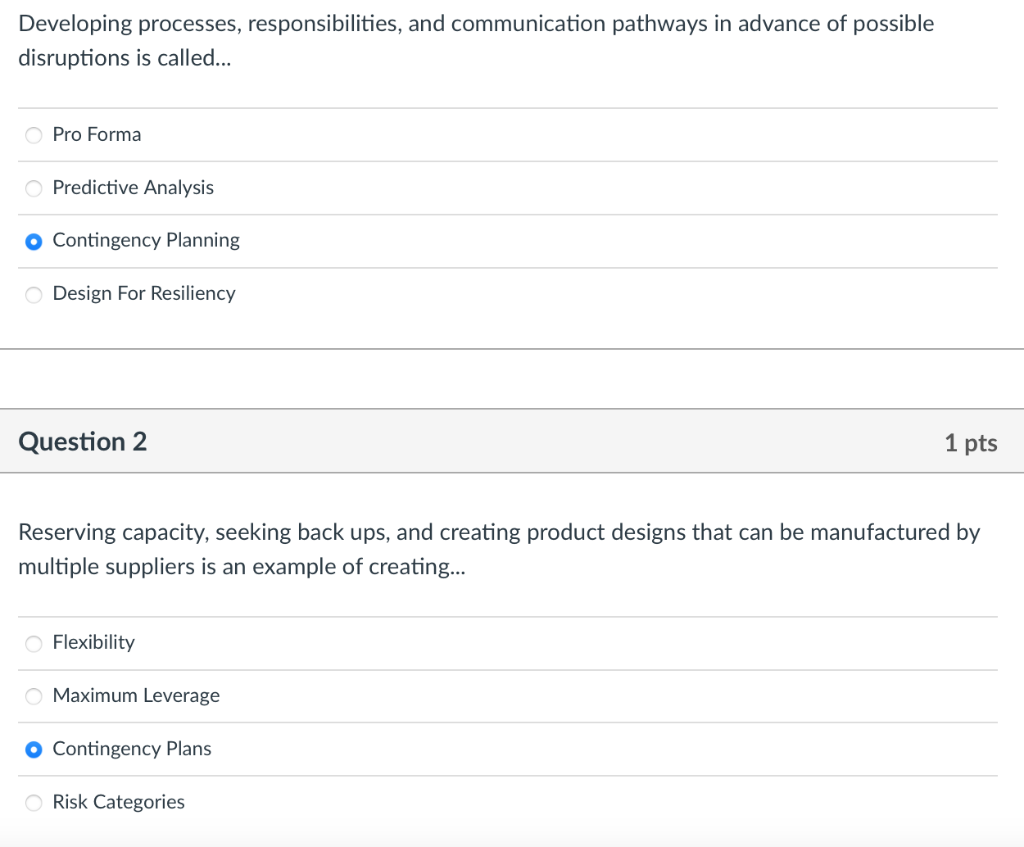Click the filled Contingency Plans radio button
The height and width of the screenshot is (847, 1024).
(x=33, y=749)
